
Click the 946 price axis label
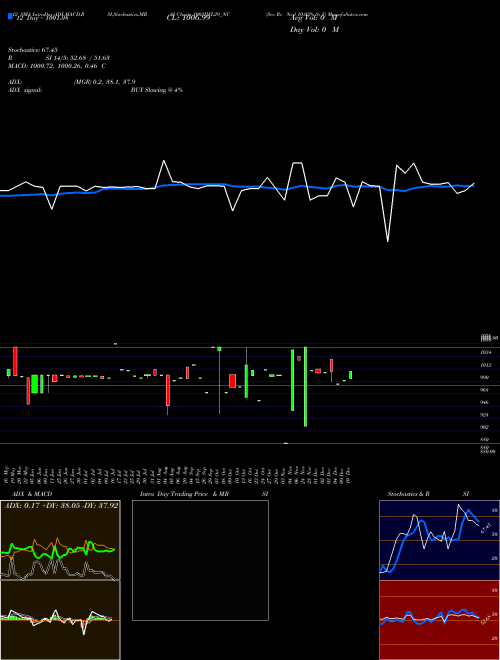pos(484,402)
